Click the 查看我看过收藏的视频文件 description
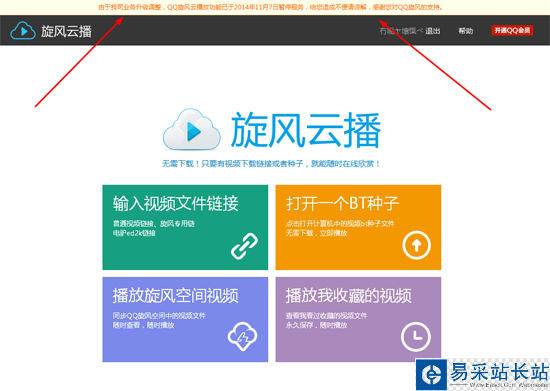 coord(326,316)
